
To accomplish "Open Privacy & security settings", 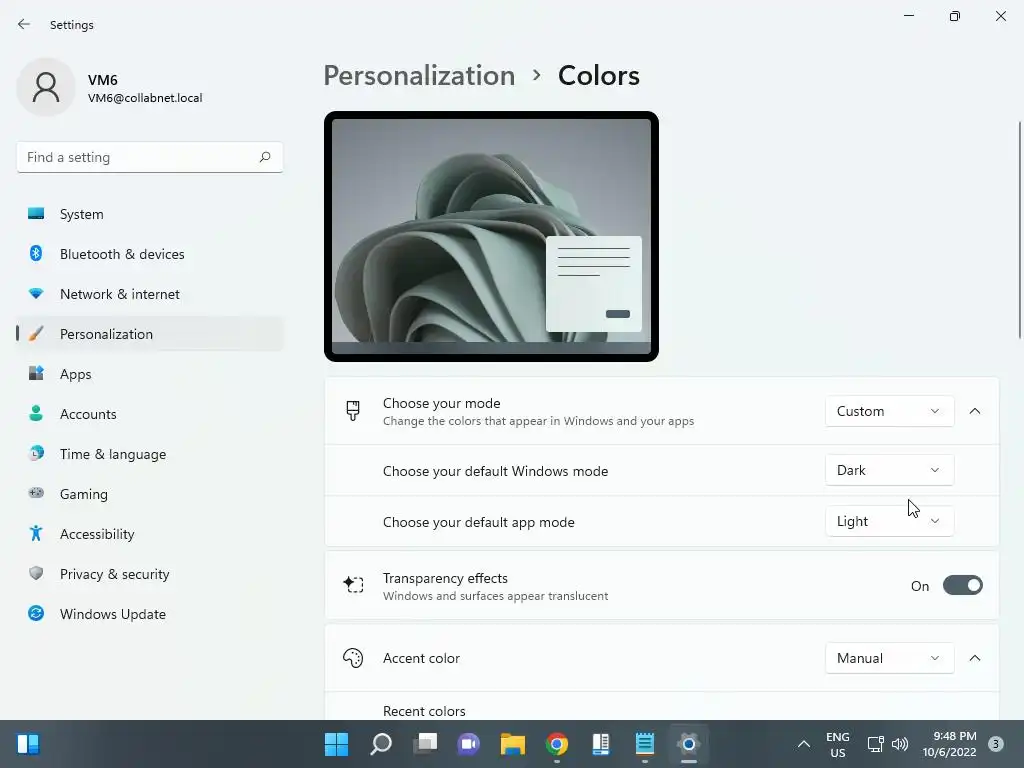I will click(150, 574).
